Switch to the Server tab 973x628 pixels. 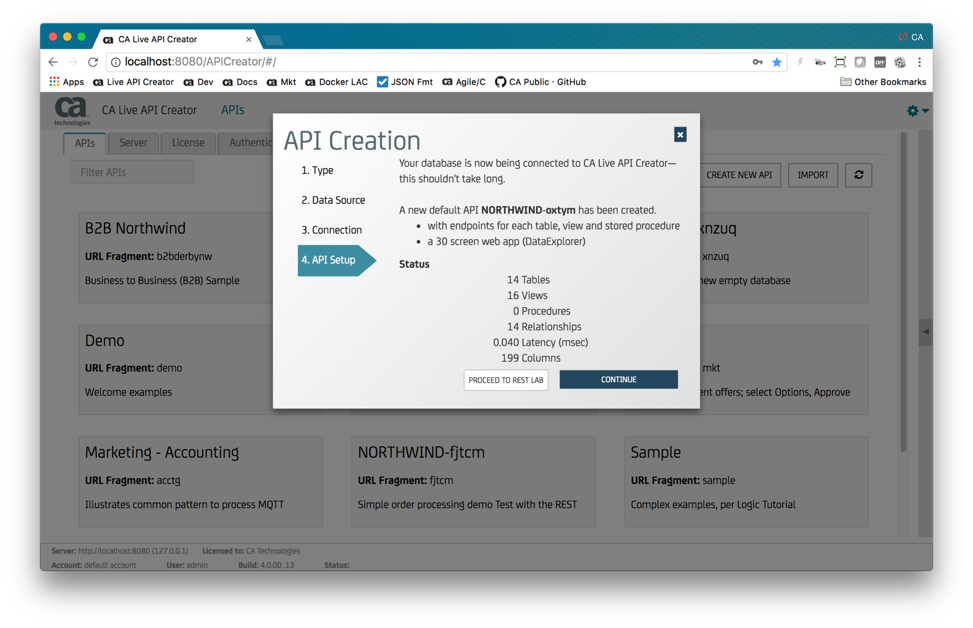pyautogui.click(x=133, y=143)
